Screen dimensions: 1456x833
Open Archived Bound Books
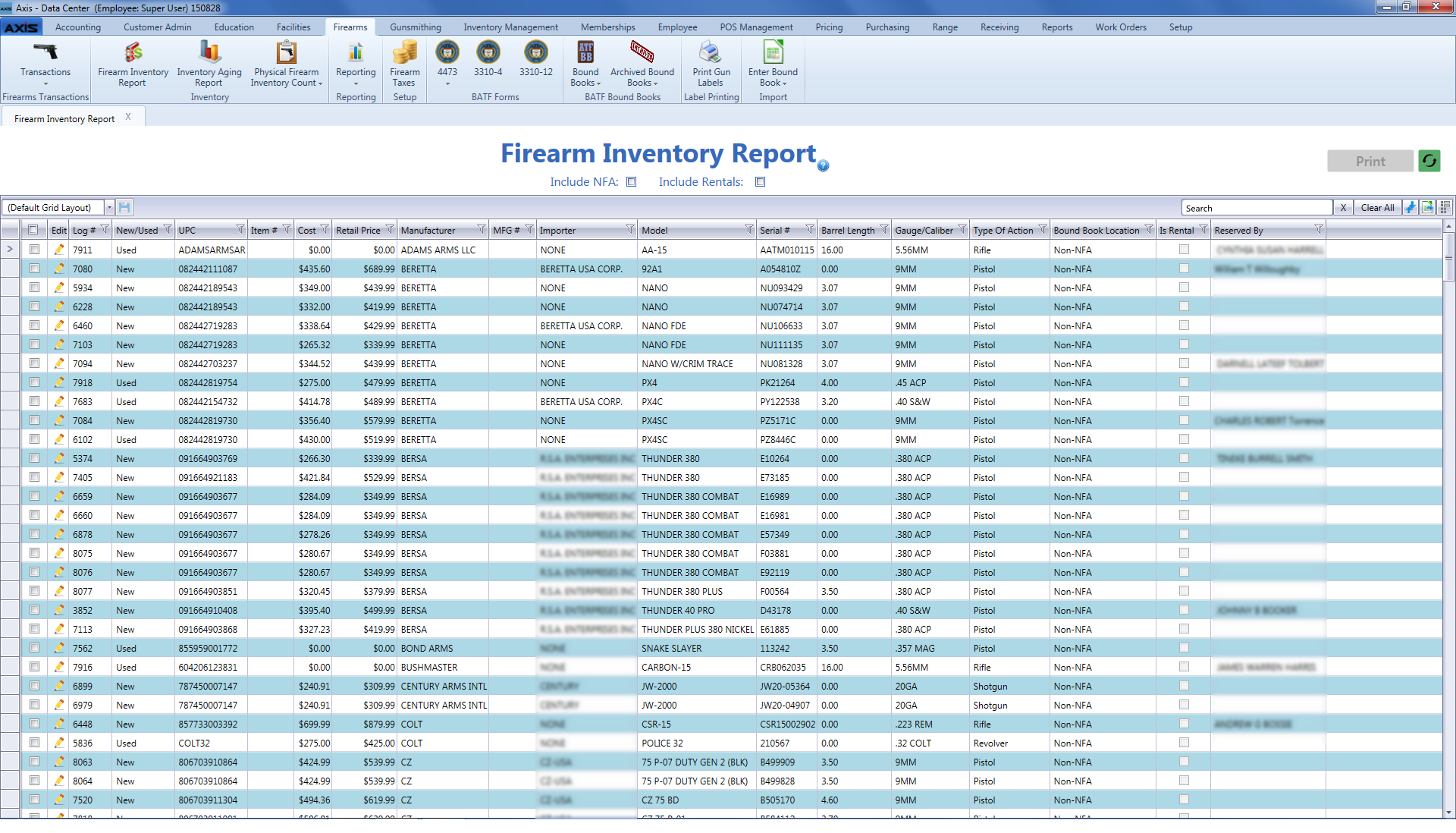pos(642,52)
